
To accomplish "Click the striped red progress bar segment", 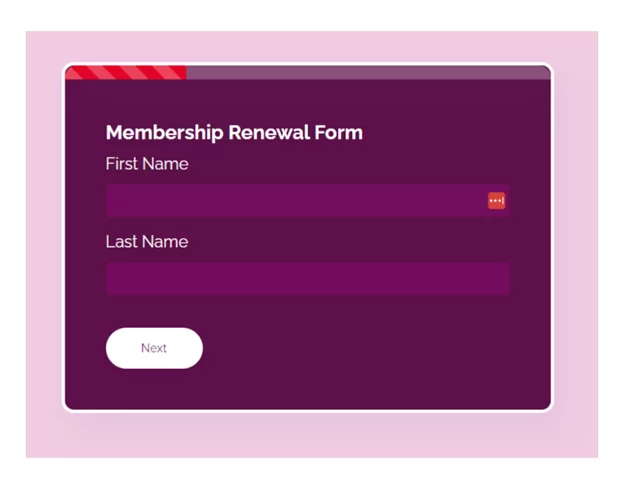I will (x=126, y=72).
